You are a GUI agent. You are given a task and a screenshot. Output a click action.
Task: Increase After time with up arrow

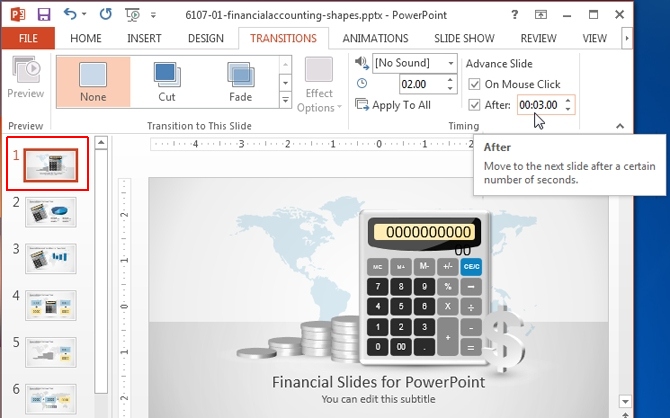click(568, 100)
